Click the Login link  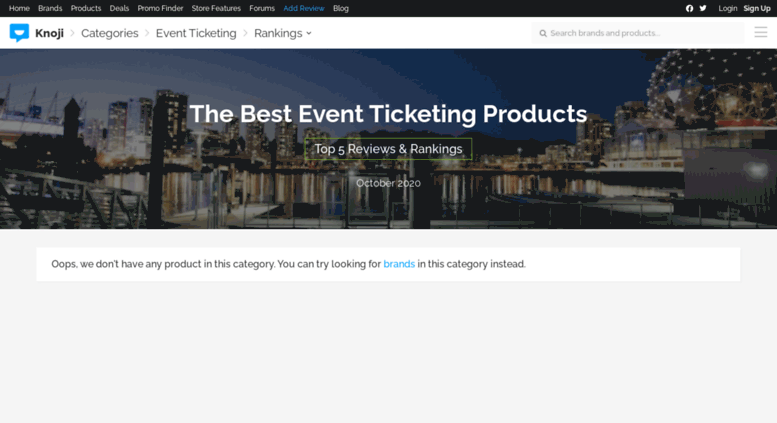click(727, 8)
